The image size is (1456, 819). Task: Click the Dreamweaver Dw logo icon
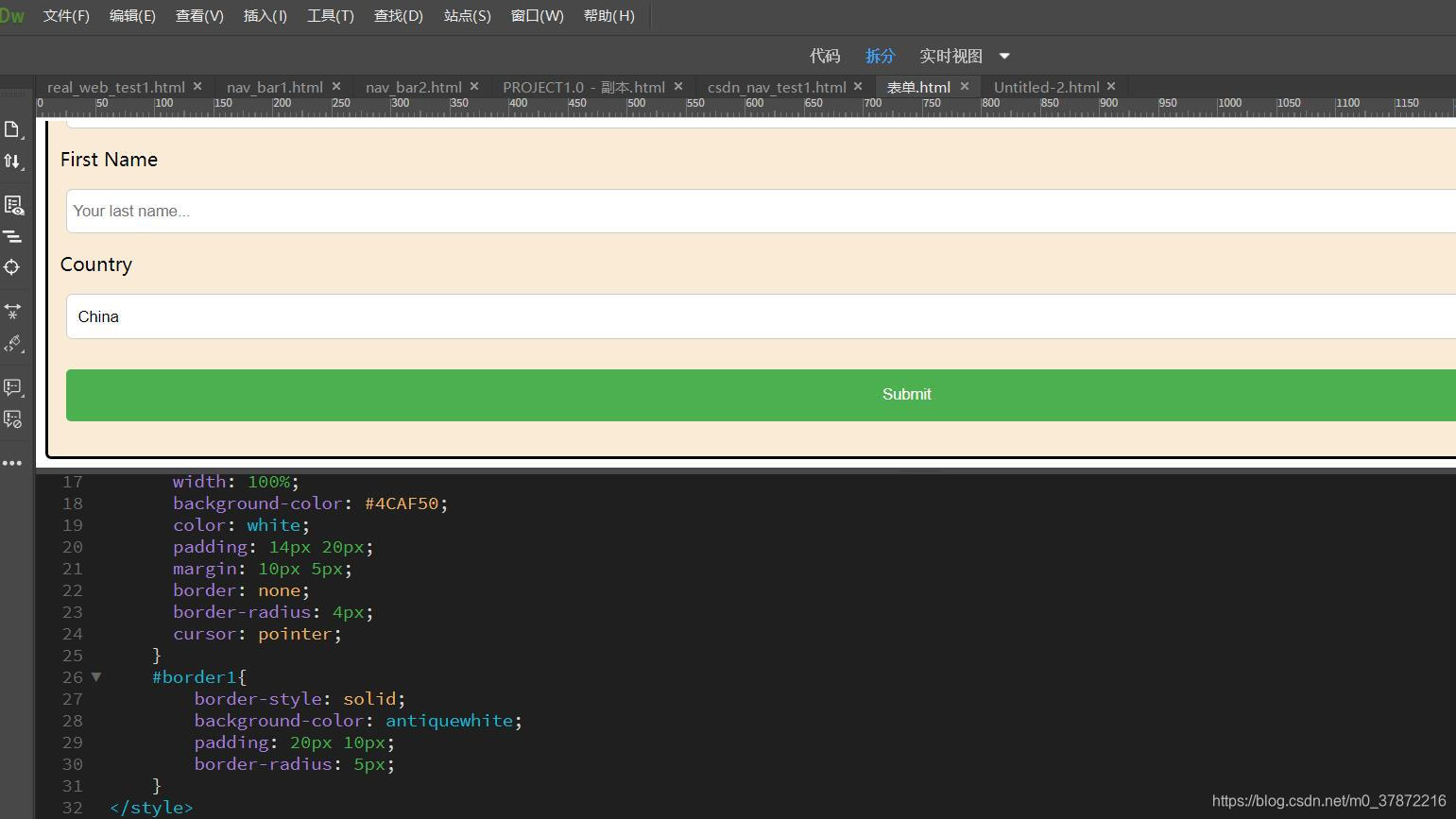pos(12,15)
